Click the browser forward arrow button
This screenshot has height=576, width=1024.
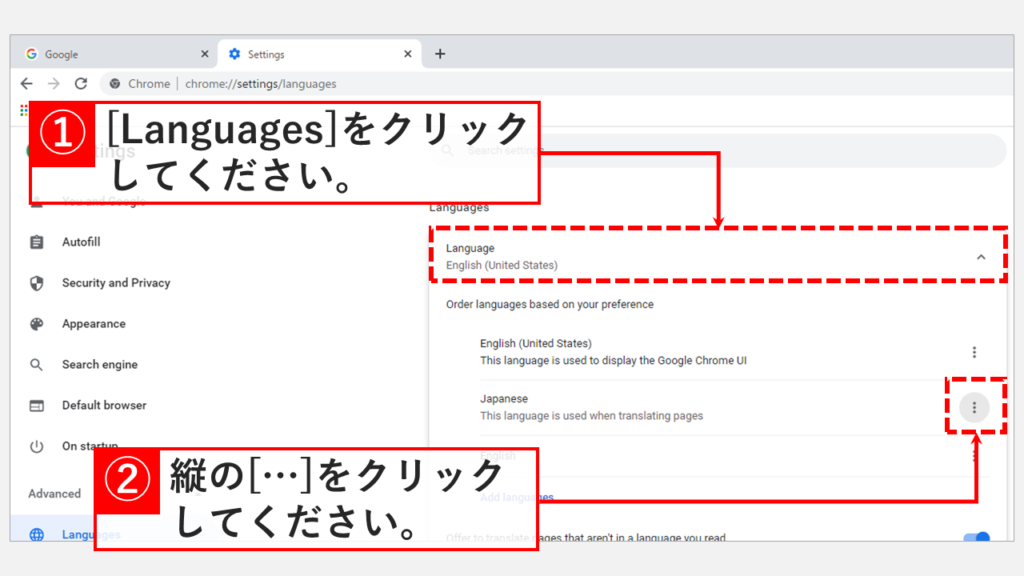(54, 84)
